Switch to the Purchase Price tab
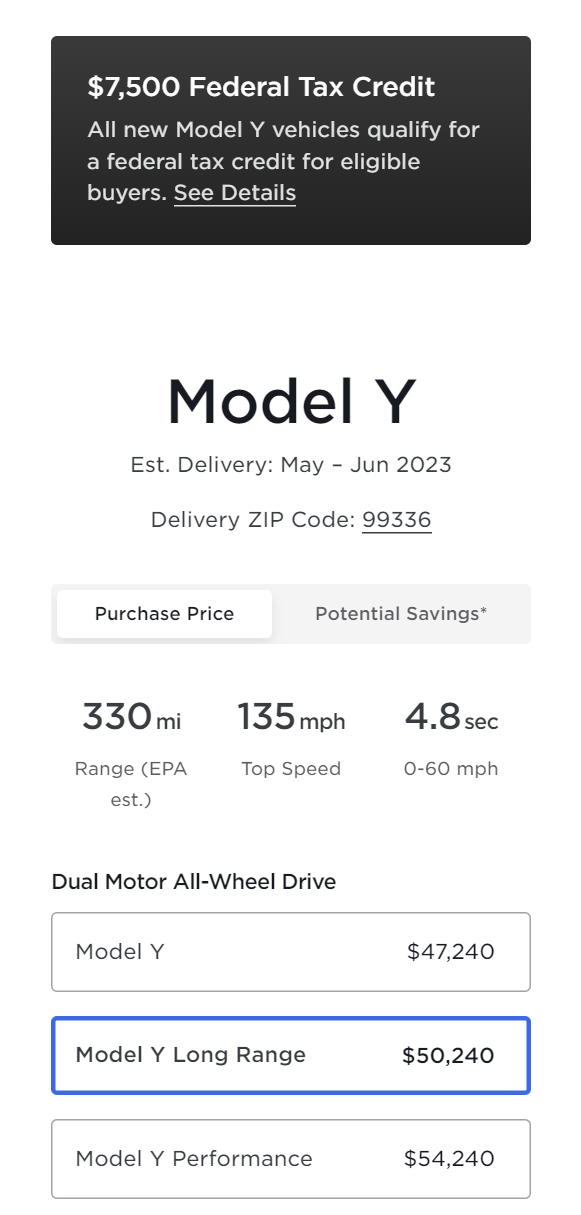 (164, 614)
